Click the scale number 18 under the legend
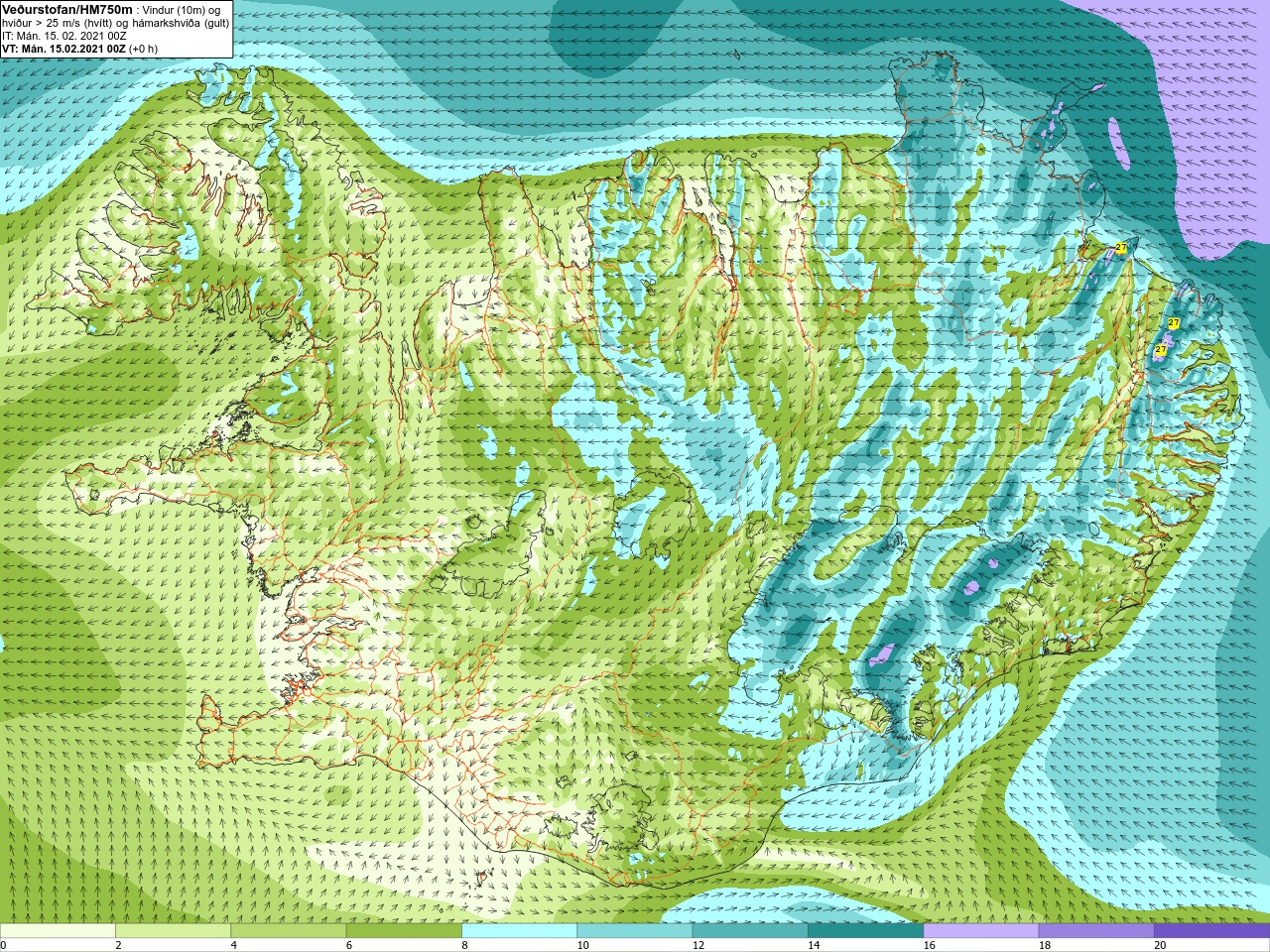Viewport: 1270px width, 952px height. pyautogui.click(x=1045, y=945)
